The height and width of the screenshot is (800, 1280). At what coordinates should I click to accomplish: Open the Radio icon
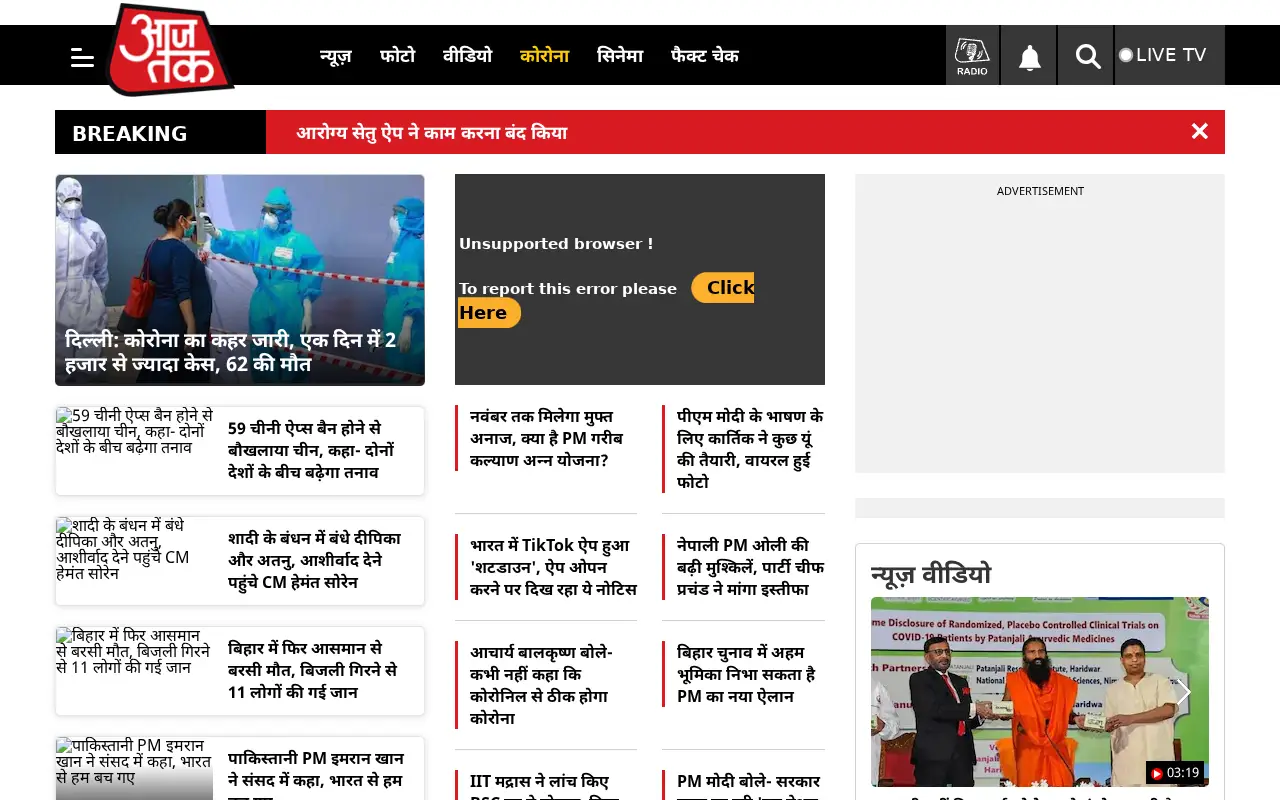(972, 55)
